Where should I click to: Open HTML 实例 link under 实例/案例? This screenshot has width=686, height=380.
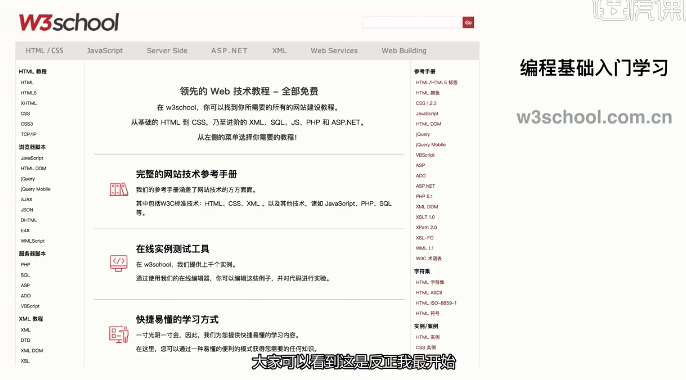[x=428, y=337]
